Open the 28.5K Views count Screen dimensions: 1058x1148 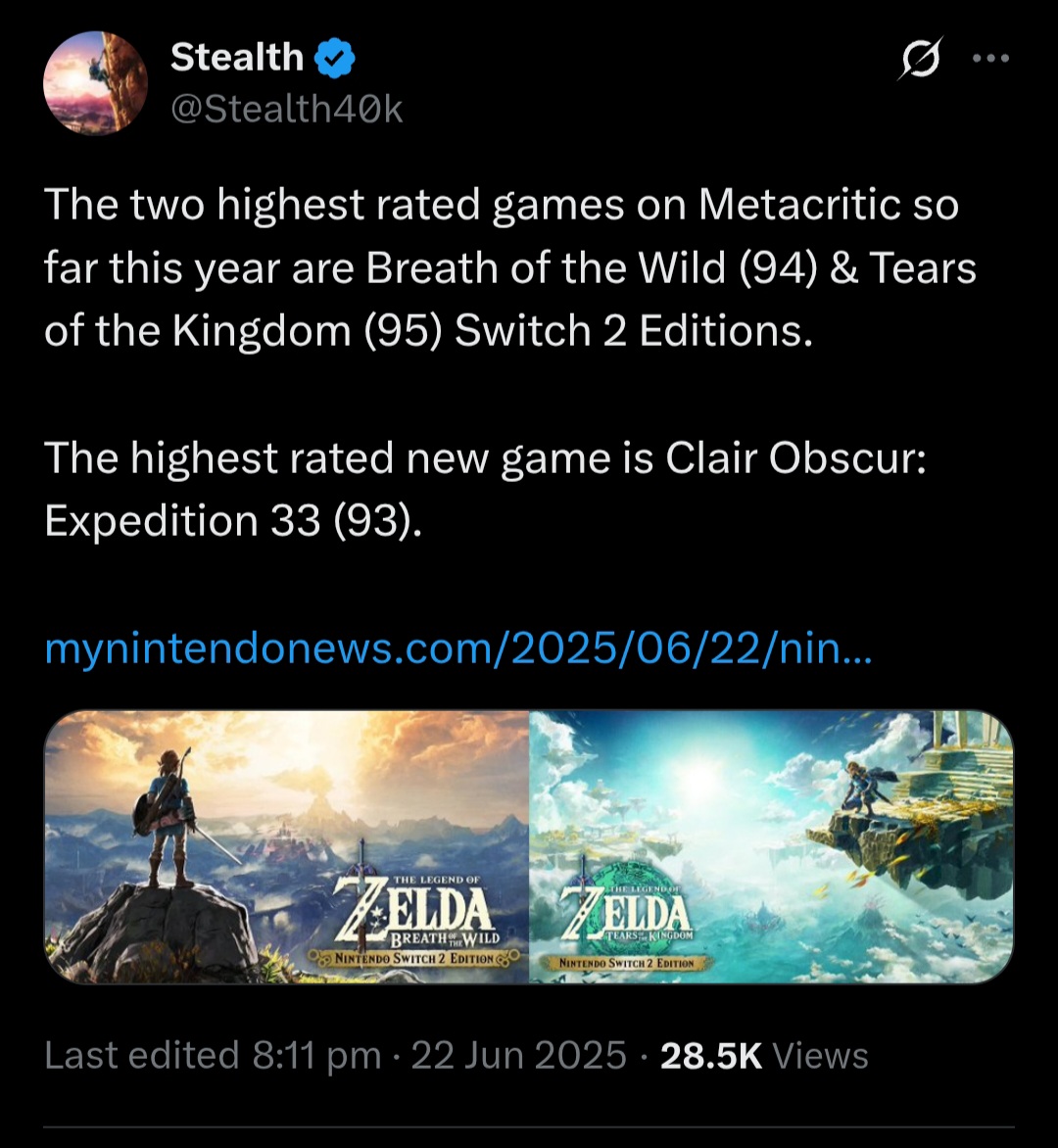click(x=764, y=1056)
